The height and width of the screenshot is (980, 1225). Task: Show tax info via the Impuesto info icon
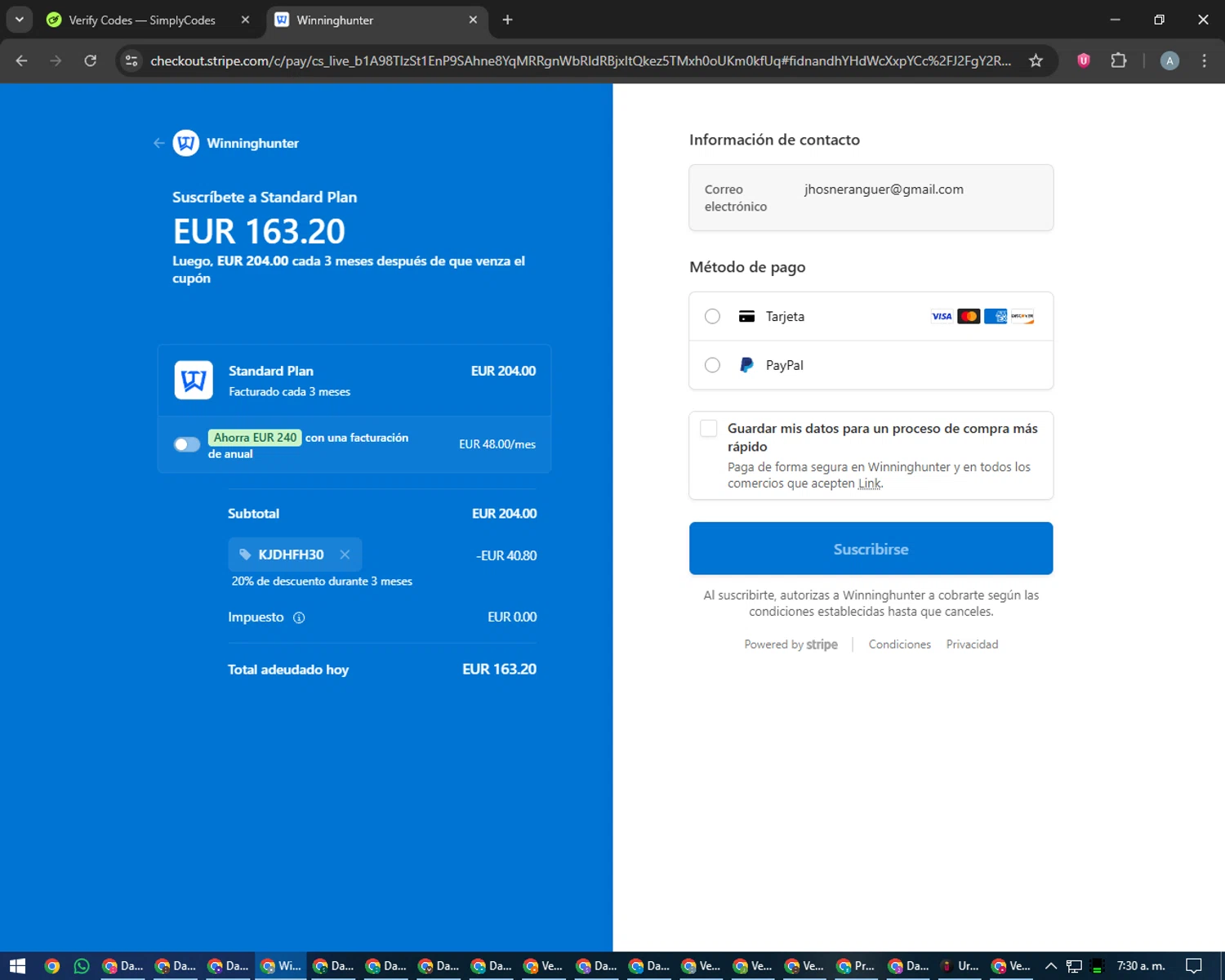coord(299,617)
